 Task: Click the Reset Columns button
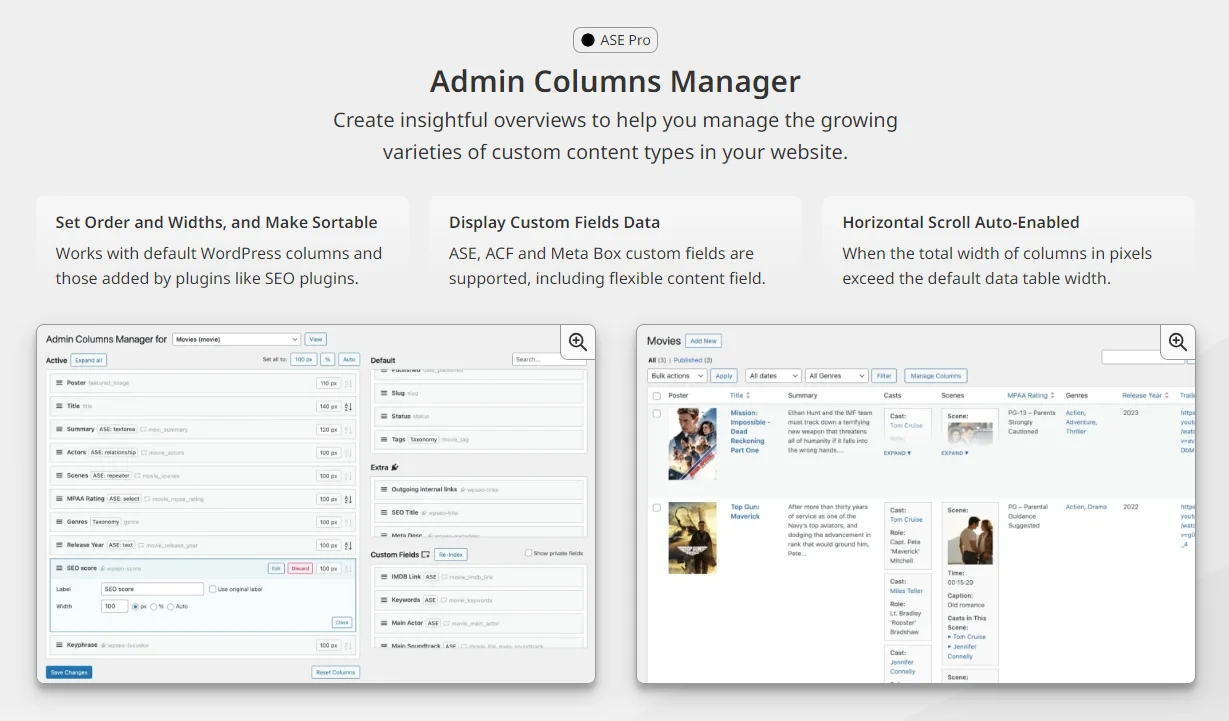coord(336,672)
